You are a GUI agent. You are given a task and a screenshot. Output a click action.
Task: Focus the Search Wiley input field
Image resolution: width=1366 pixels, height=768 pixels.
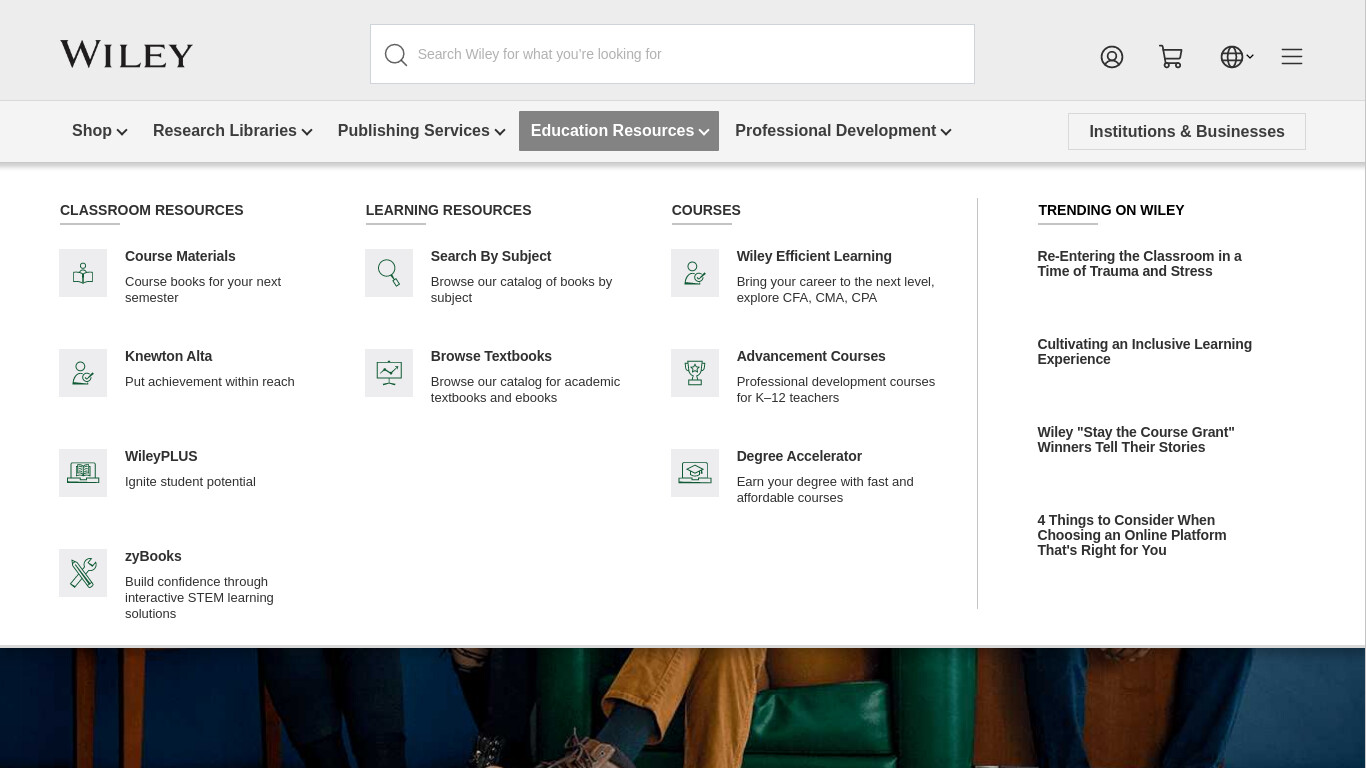[672, 54]
